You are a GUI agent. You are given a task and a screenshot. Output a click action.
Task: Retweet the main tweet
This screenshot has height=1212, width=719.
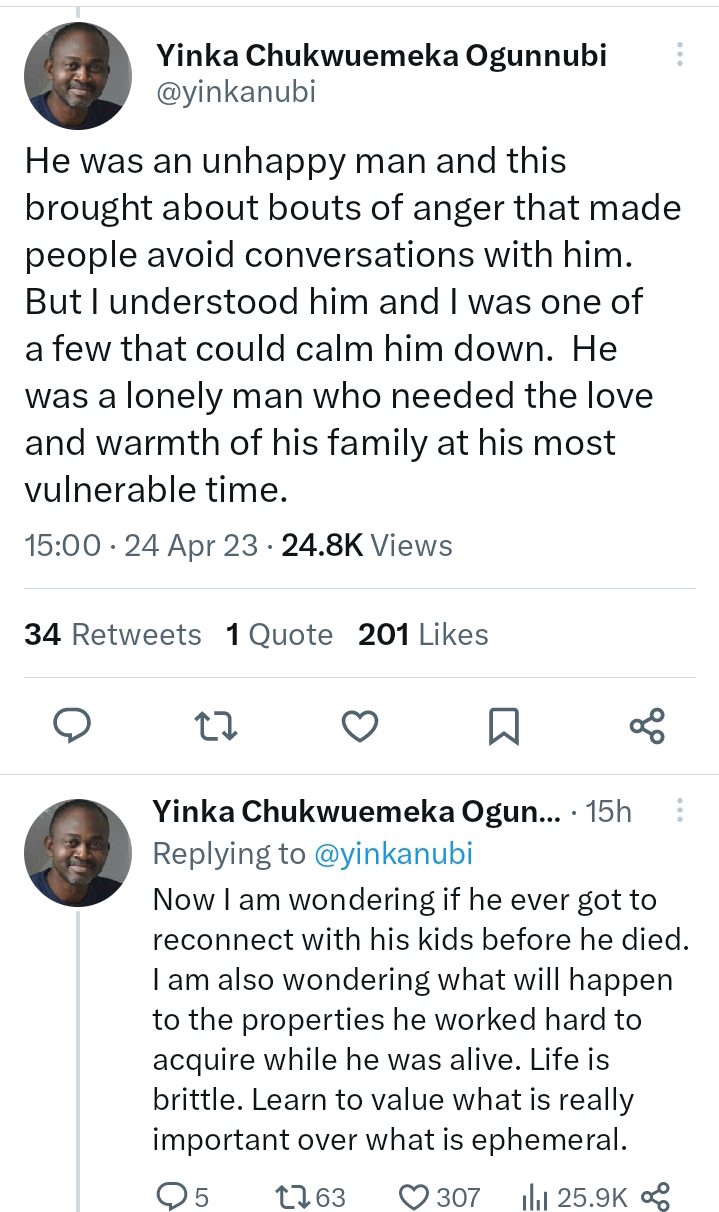(215, 726)
